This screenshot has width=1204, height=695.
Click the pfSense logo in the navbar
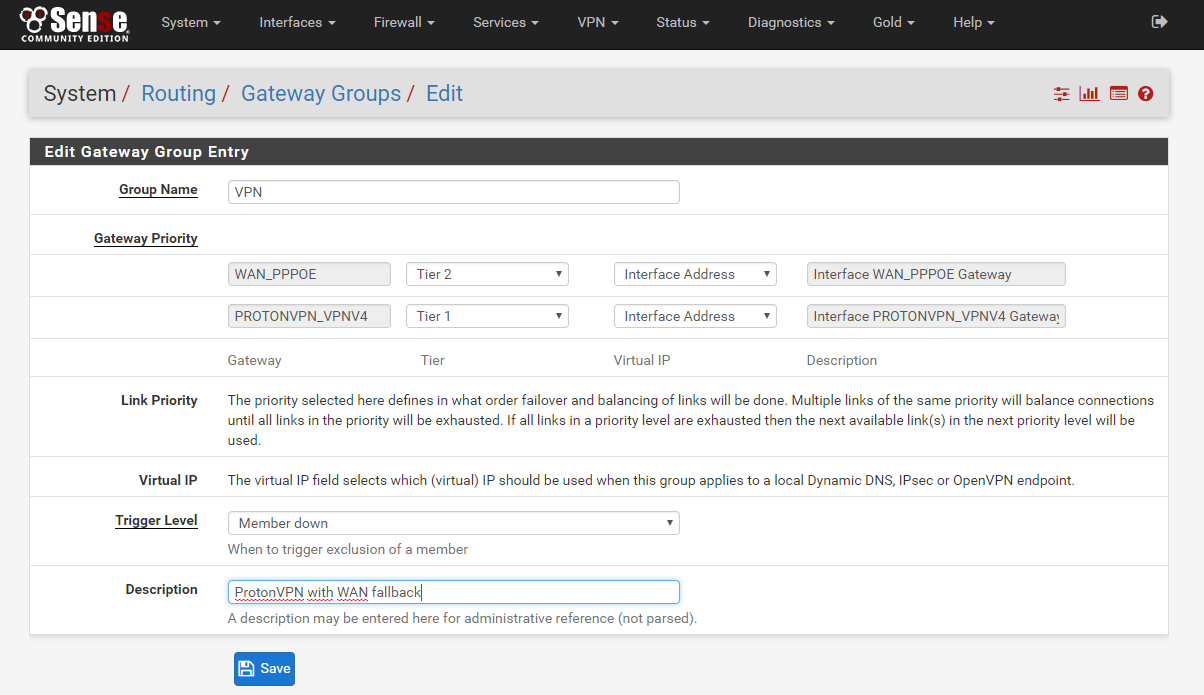(75, 24)
